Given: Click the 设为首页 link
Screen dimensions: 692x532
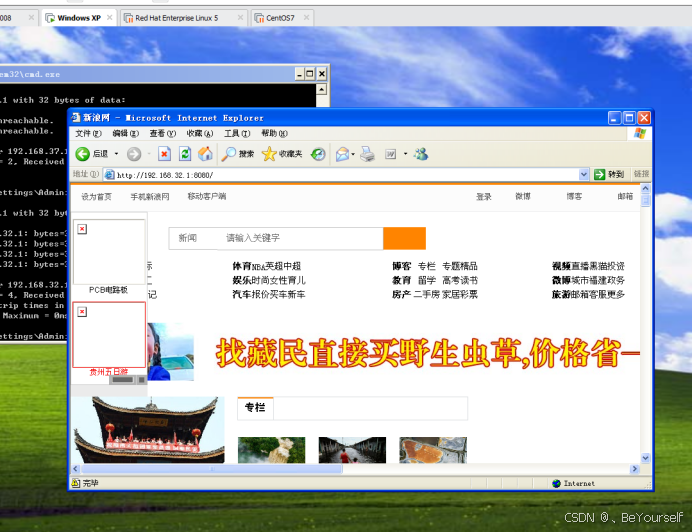Looking at the screenshot, I should tap(96, 196).
